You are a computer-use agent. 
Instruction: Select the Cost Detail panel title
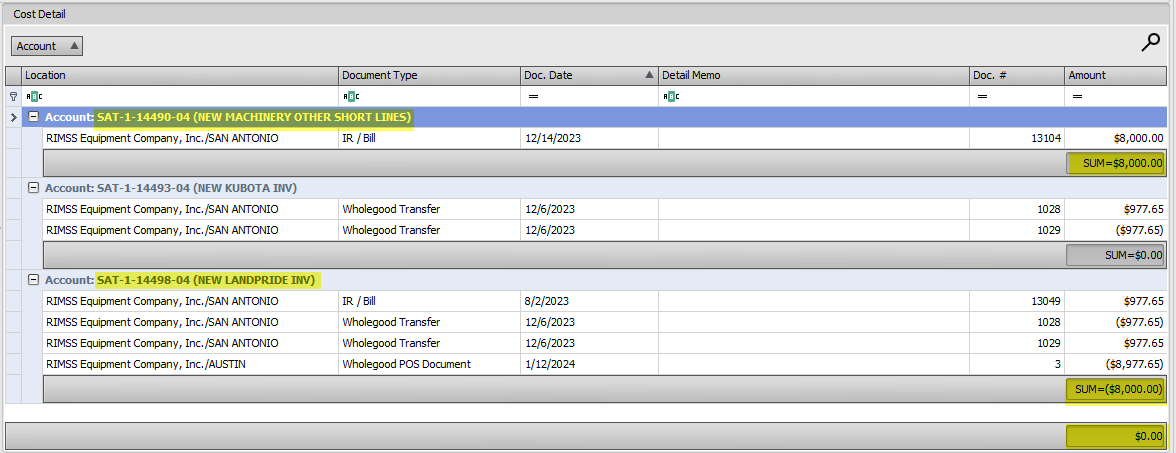pos(40,14)
